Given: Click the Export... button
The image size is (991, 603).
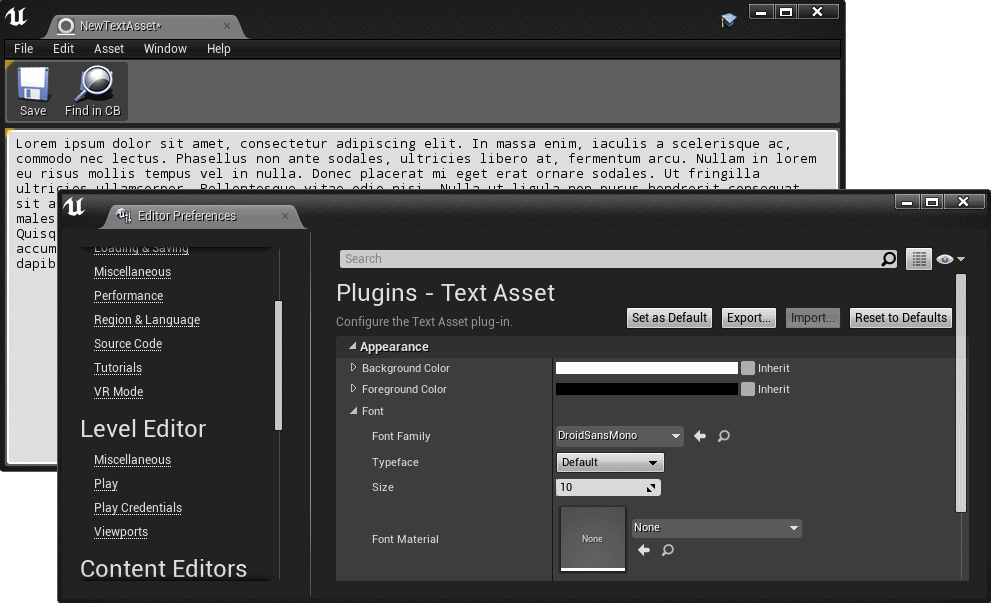Looking at the screenshot, I should click(x=748, y=318).
